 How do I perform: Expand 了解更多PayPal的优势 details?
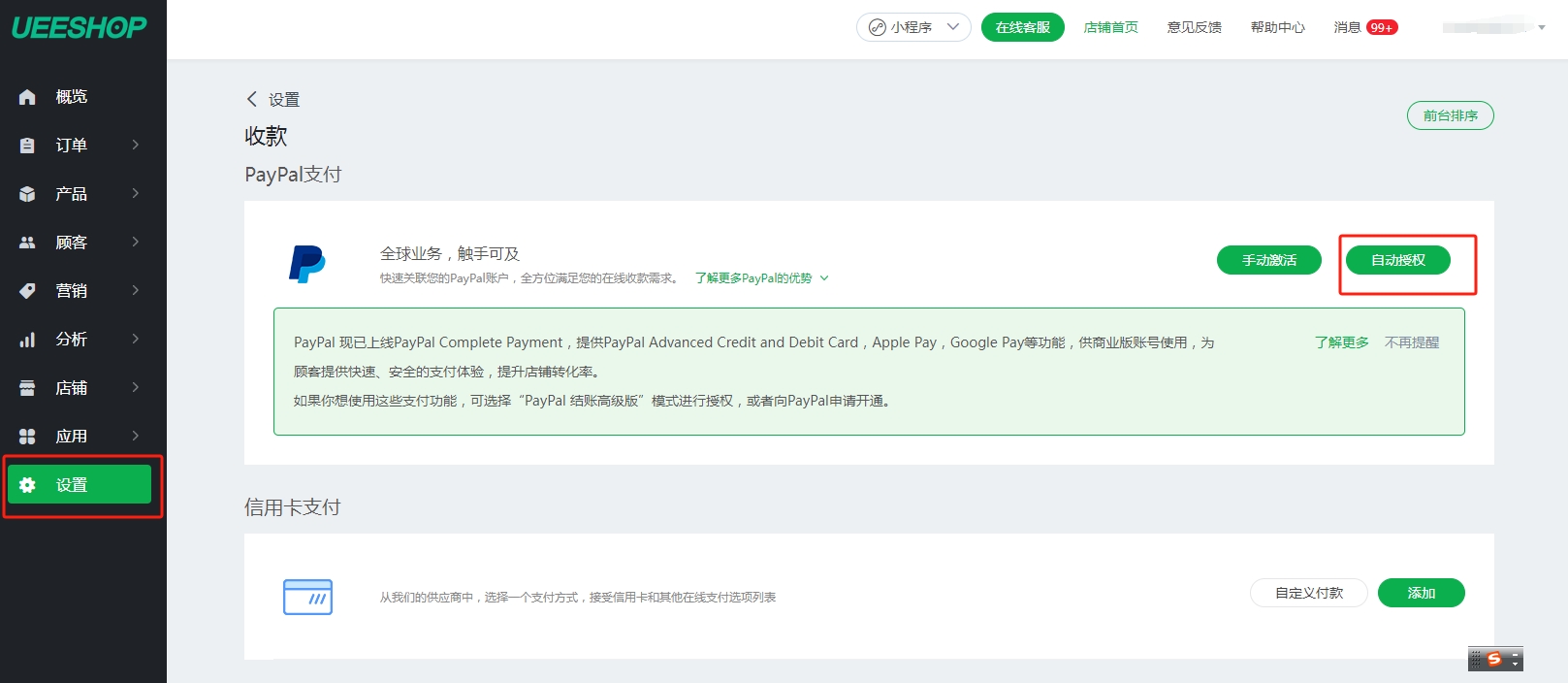762,278
